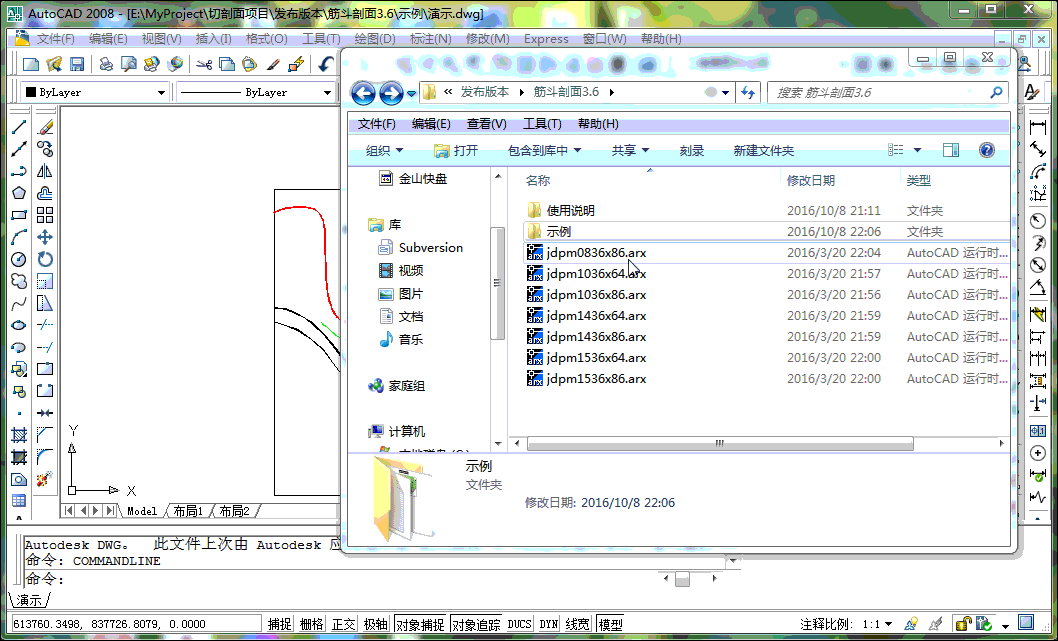1058x641 pixels.
Task: Click the Cut scissors icon
Action: pyautogui.click(x=204, y=64)
